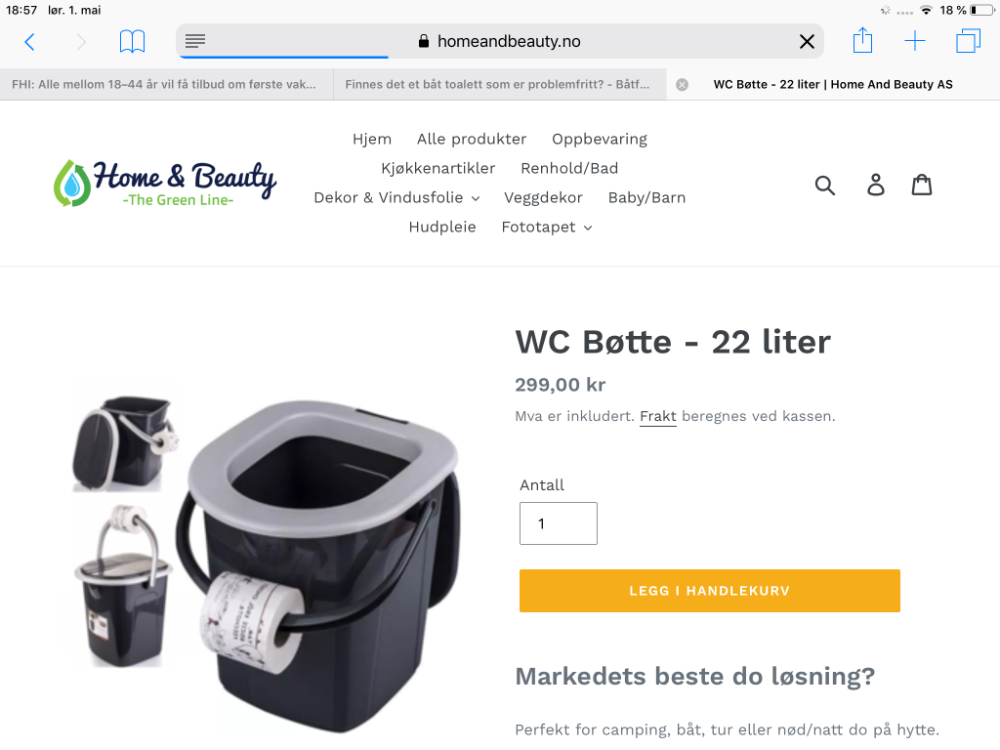
Task: Stop page loading with the X icon
Action: pyautogui.click(x=807, y=41)
